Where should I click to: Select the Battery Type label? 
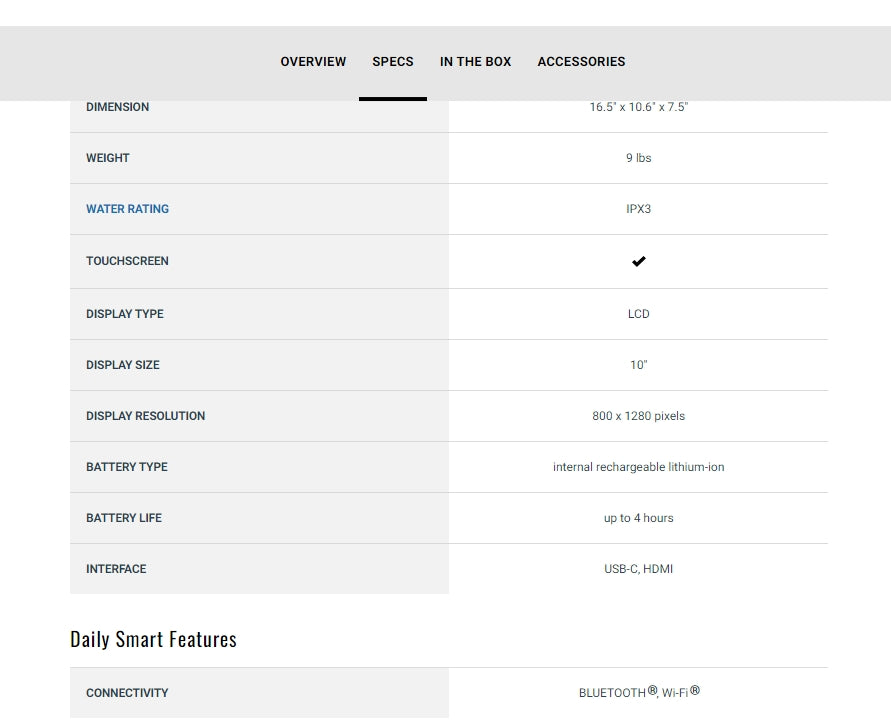126,467
